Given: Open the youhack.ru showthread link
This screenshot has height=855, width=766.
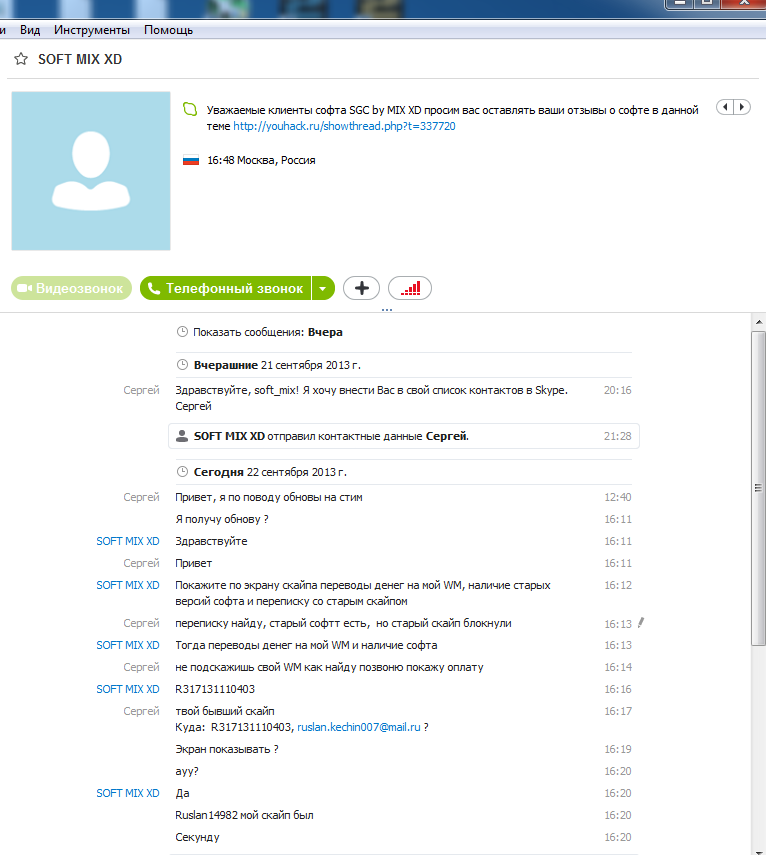Looking at the screenshot, I should click(344, 126).
